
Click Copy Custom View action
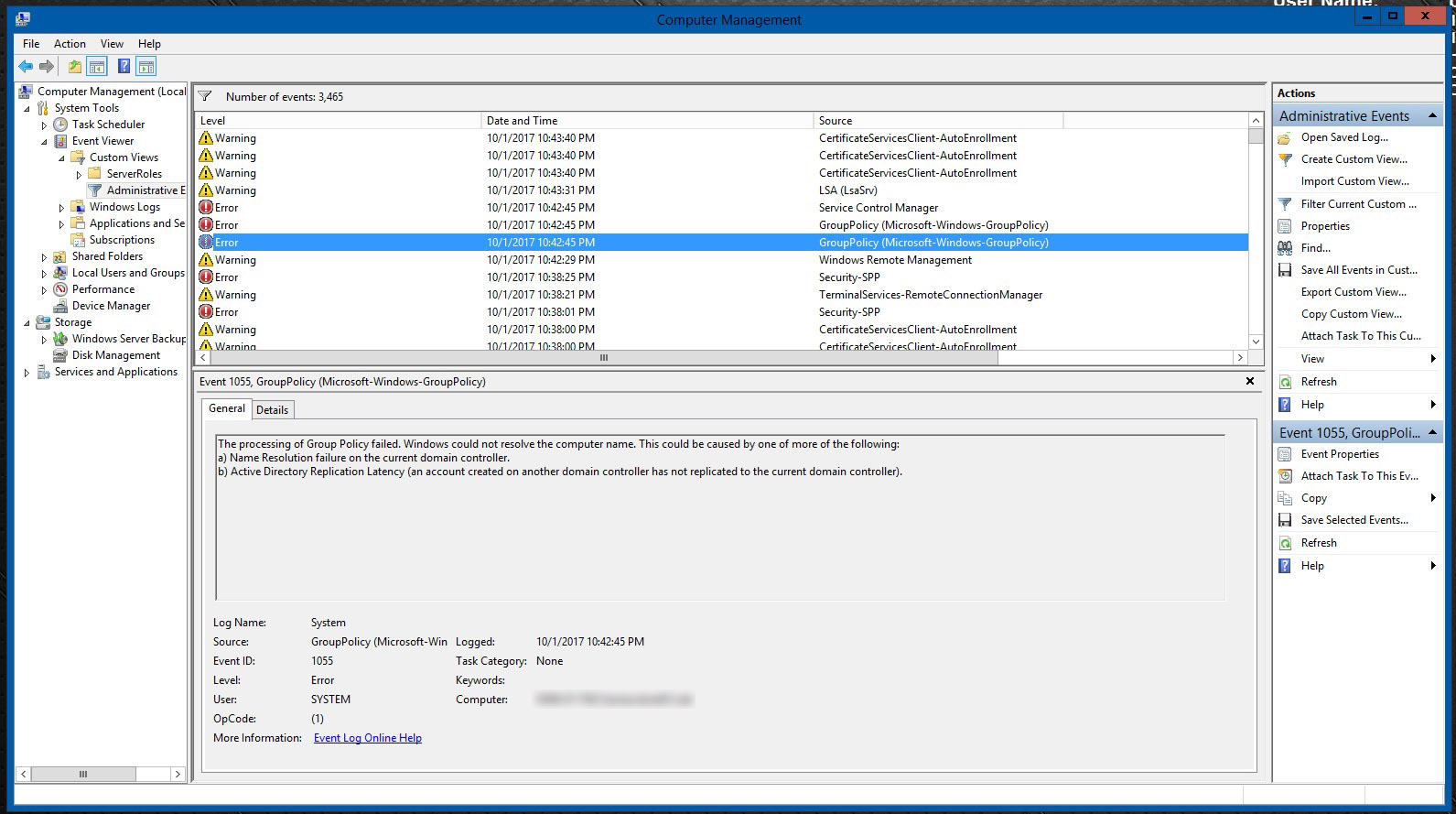(x=1352, y=314)
